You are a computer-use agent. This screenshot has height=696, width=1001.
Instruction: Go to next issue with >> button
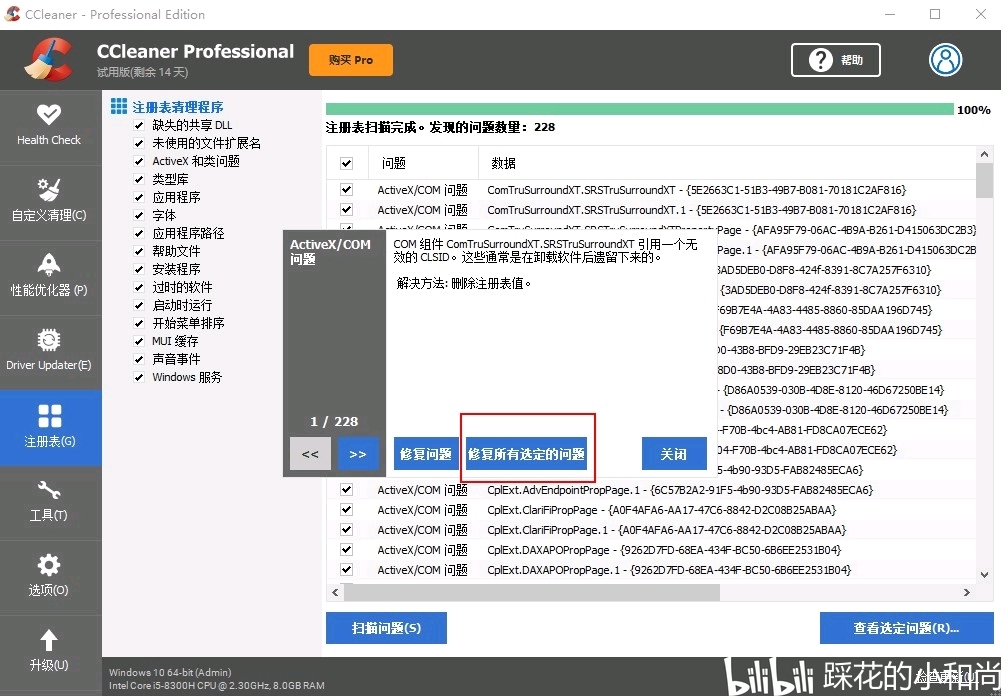pos(358,454)
